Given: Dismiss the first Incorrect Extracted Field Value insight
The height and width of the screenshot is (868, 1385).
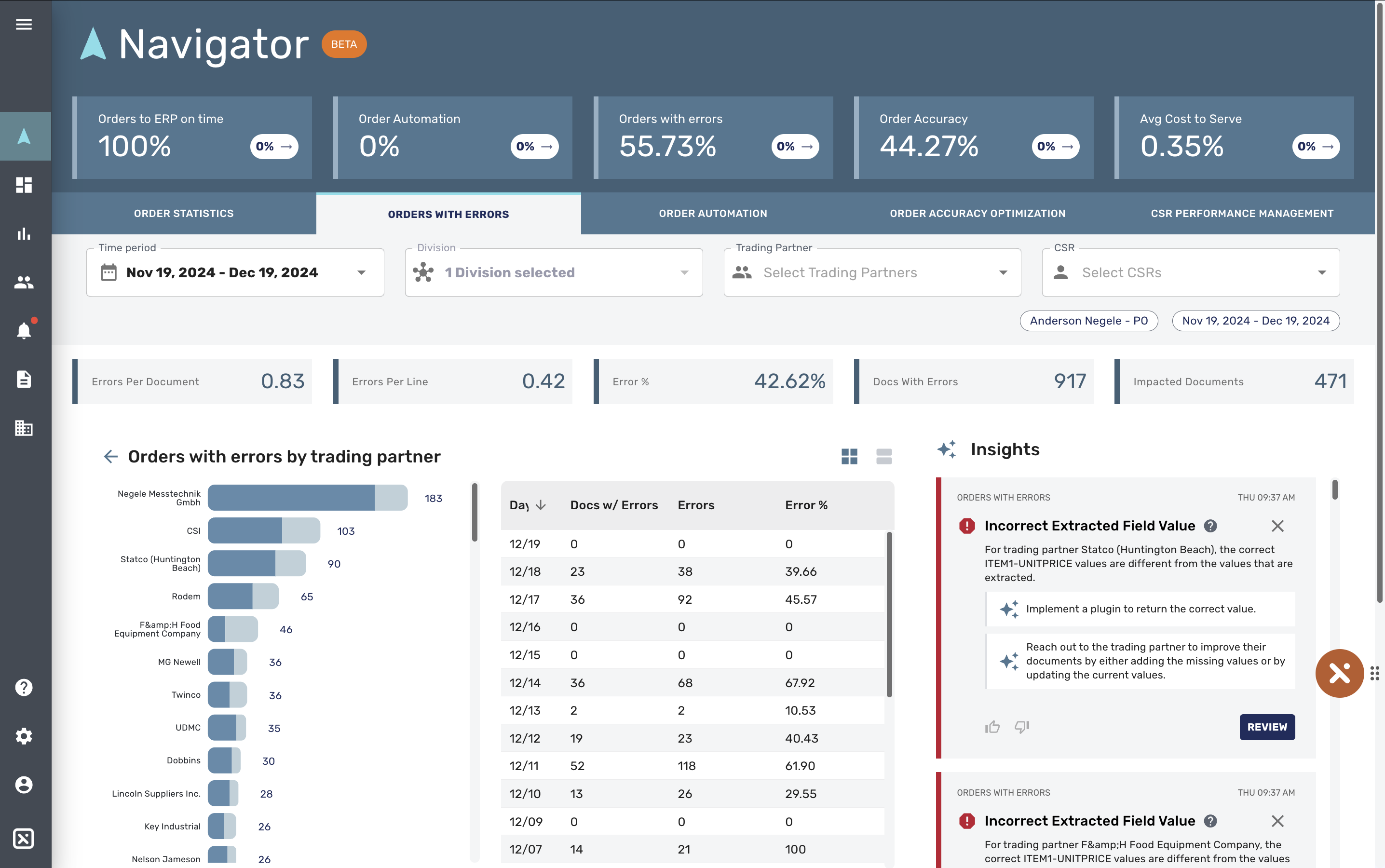Looking at the screenshot, I should tap(1277, 526).
